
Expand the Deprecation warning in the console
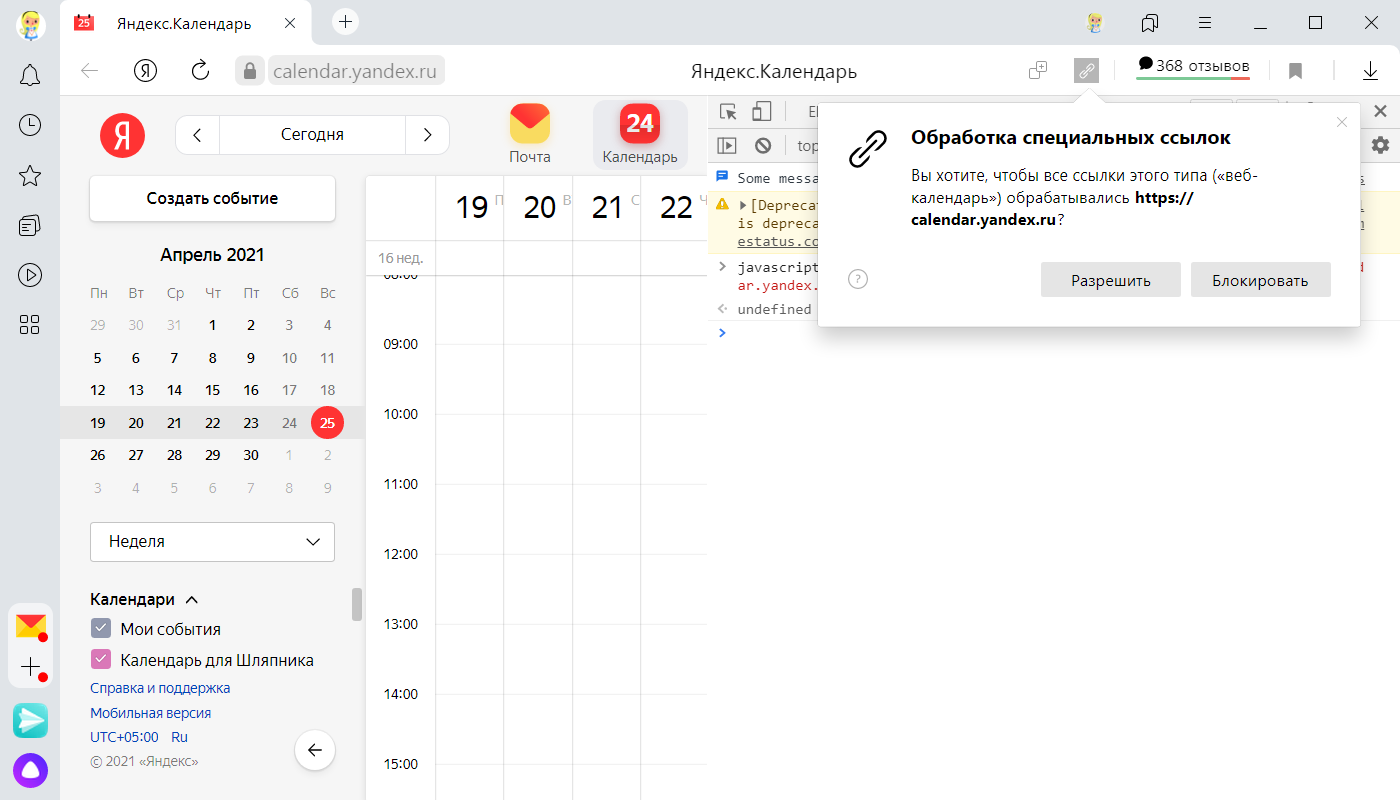coord(743,205)
